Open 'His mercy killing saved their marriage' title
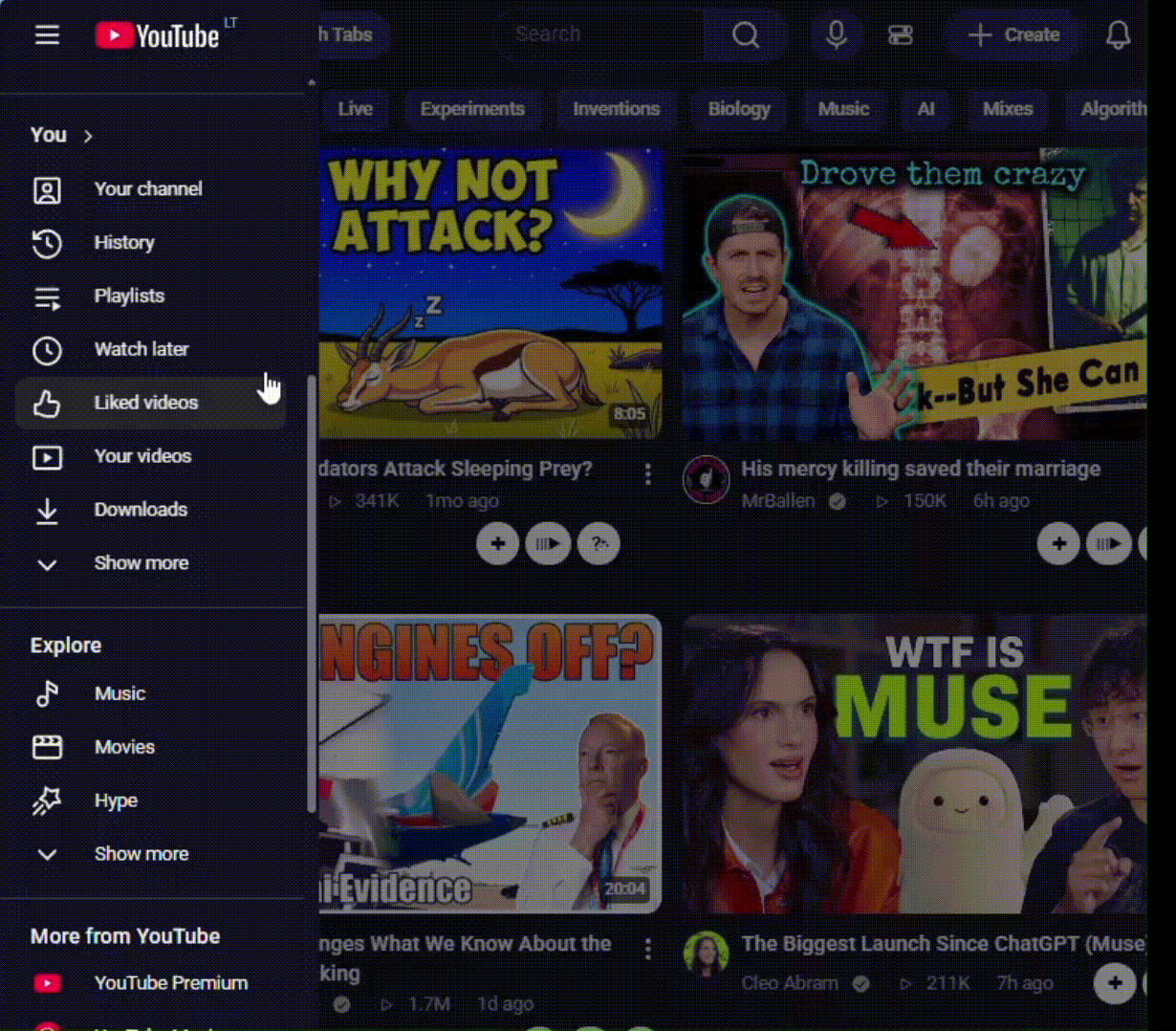The height and width of the screenshot is (1031, 1176). coord(921,469)
